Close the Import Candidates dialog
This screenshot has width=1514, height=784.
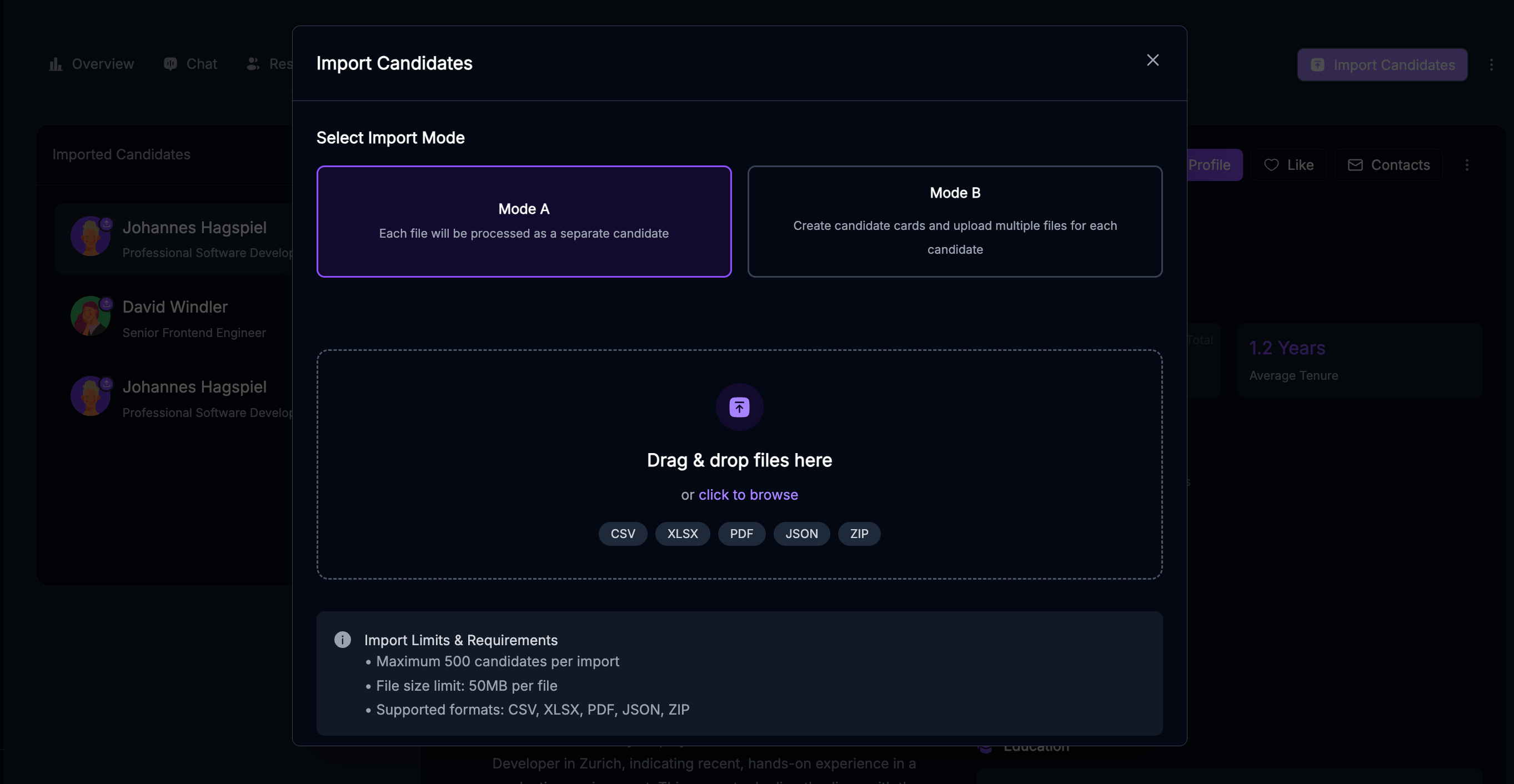[1152, 61]
